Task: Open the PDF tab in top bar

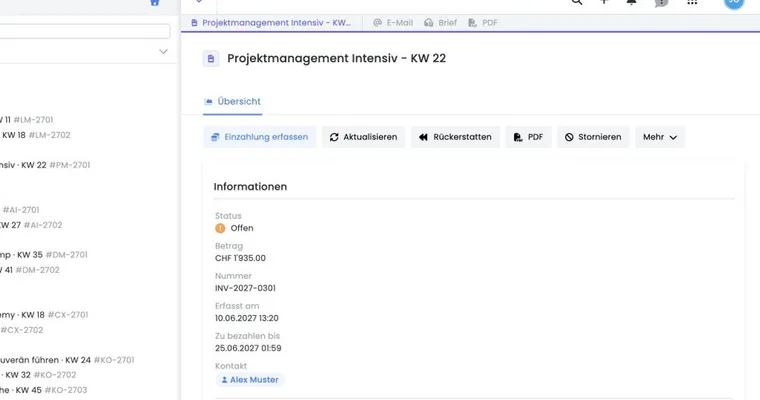Action: 483,23
